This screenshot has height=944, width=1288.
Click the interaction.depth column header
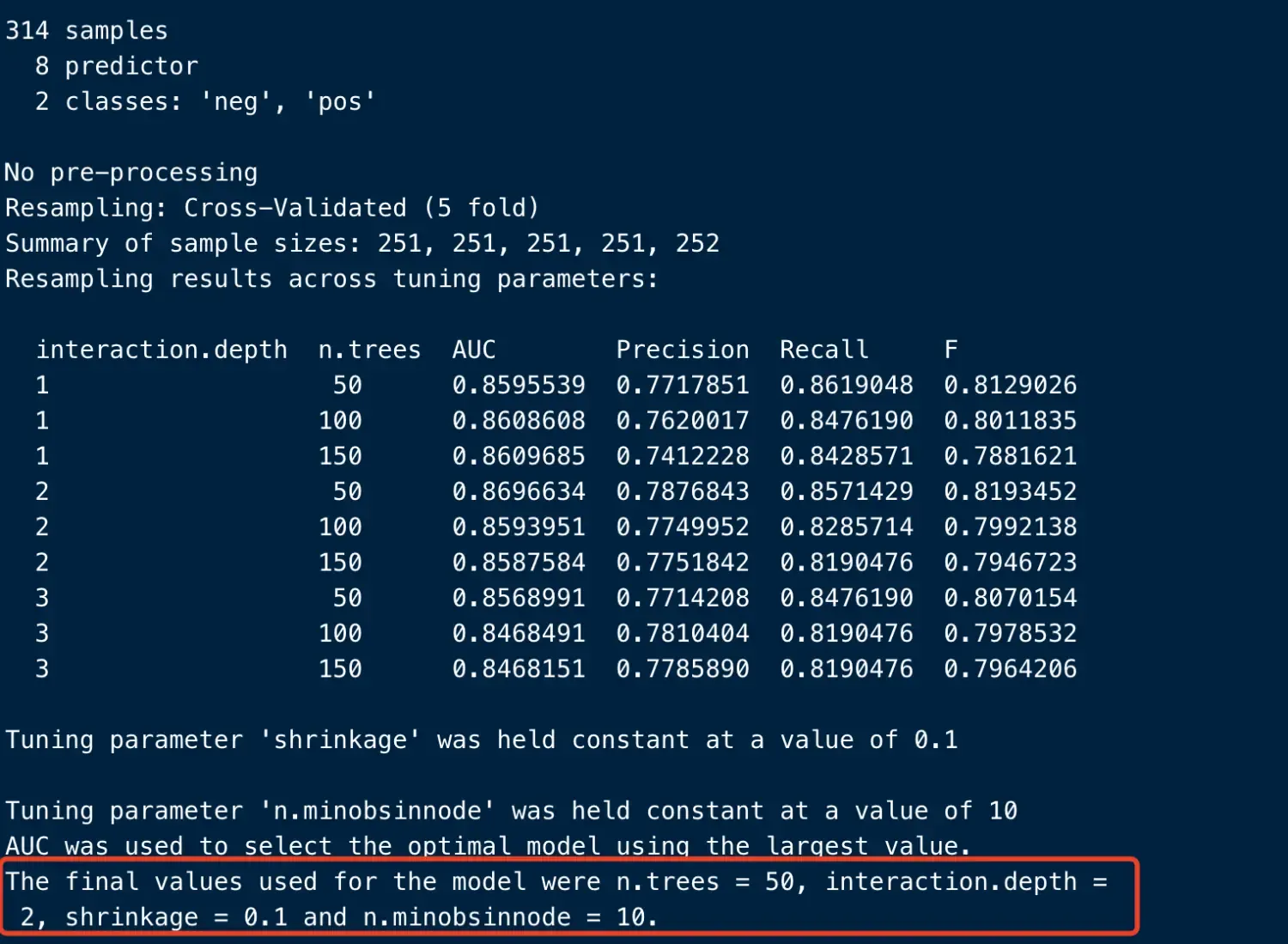[x=161, y=350]
